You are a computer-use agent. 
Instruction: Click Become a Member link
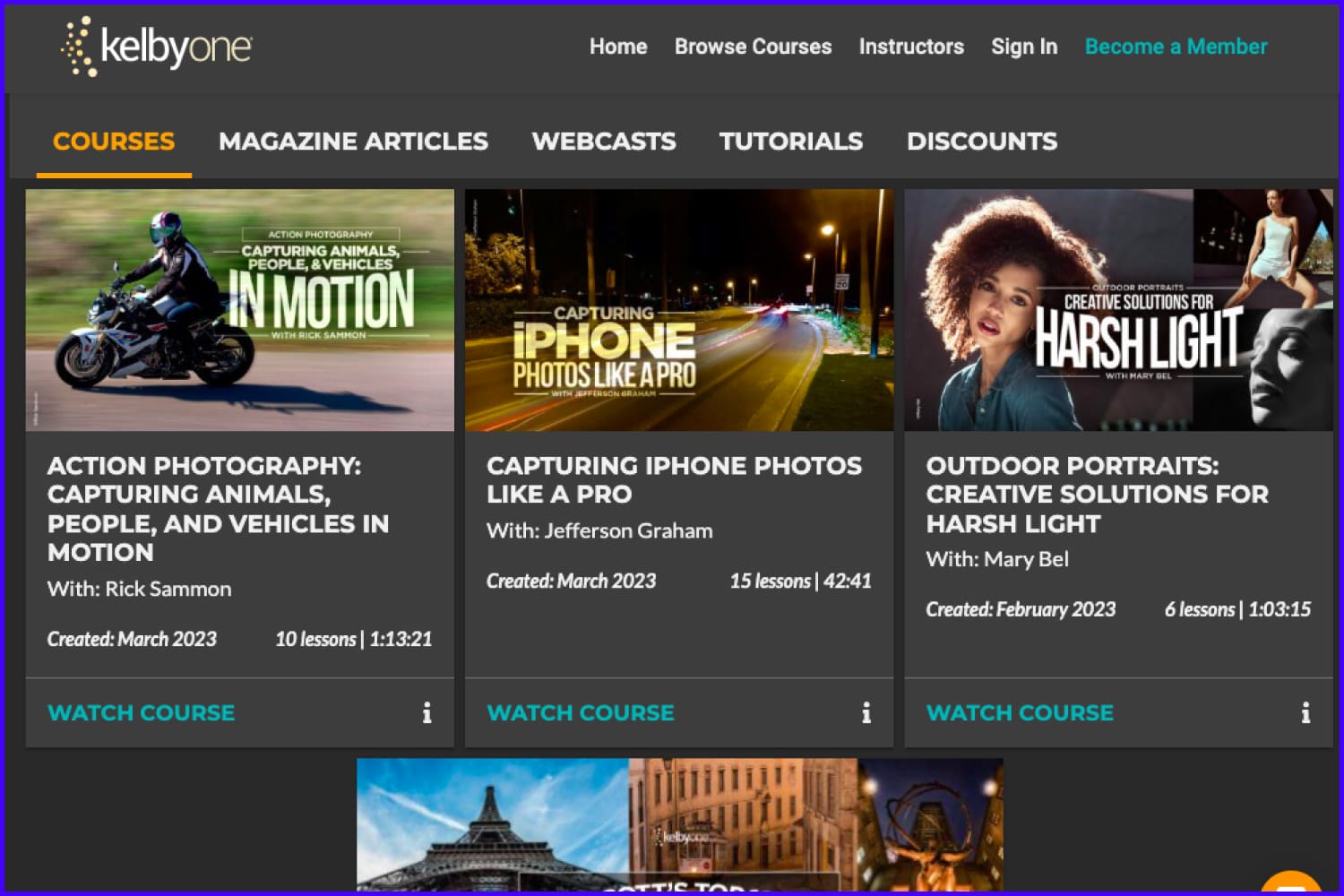(x=1176, y=47)
